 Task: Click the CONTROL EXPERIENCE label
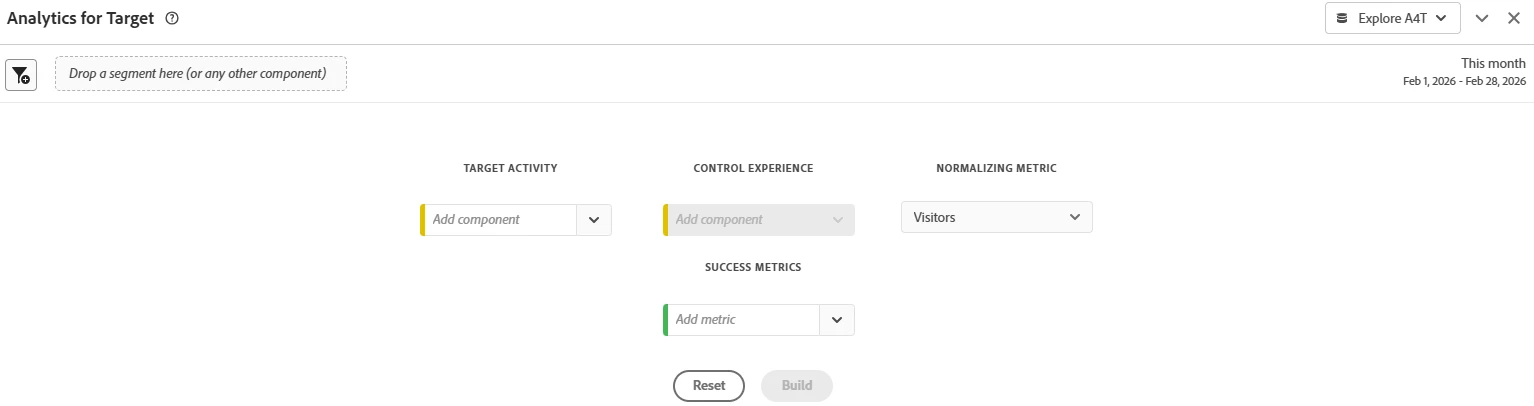click(753, 168)
